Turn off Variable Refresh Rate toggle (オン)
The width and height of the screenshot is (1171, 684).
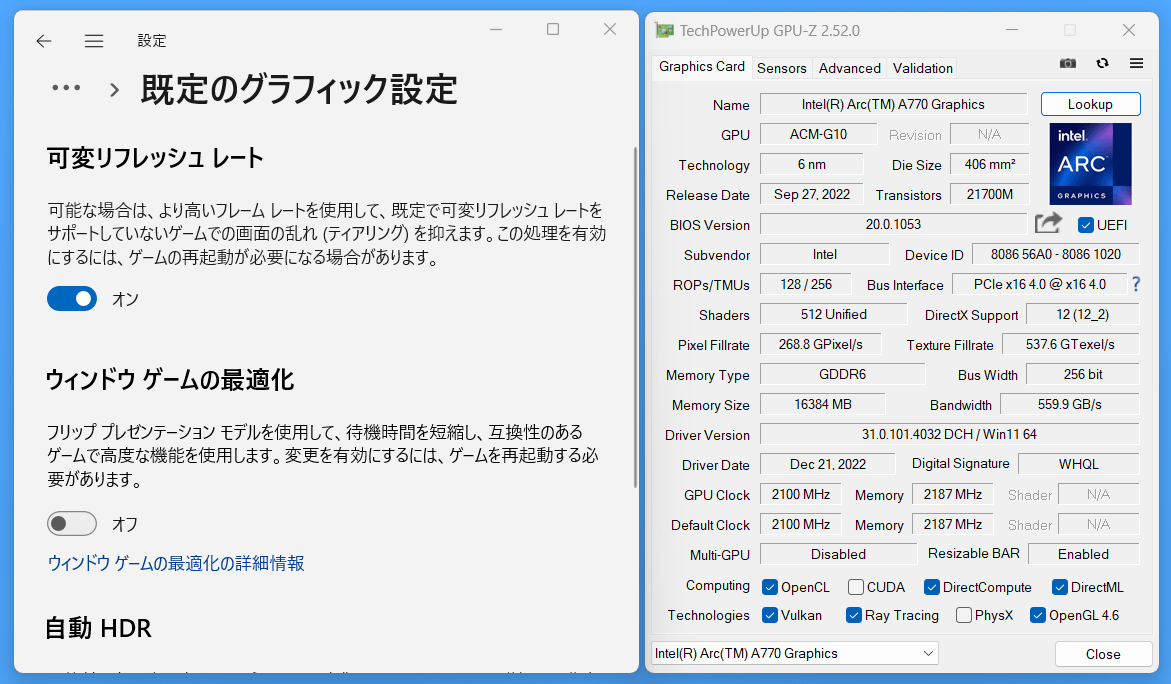pos(72,299)
